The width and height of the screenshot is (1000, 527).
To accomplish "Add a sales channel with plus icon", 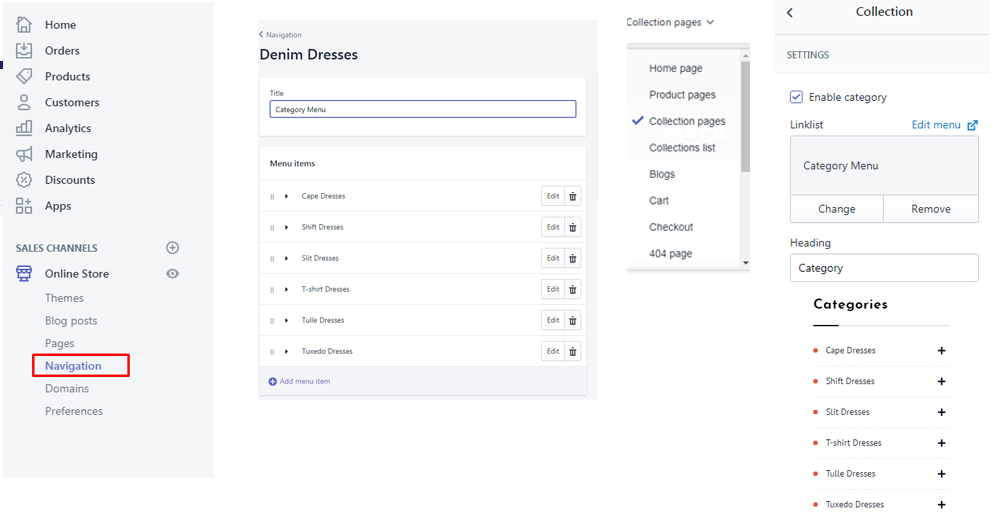I will point(172,248).
